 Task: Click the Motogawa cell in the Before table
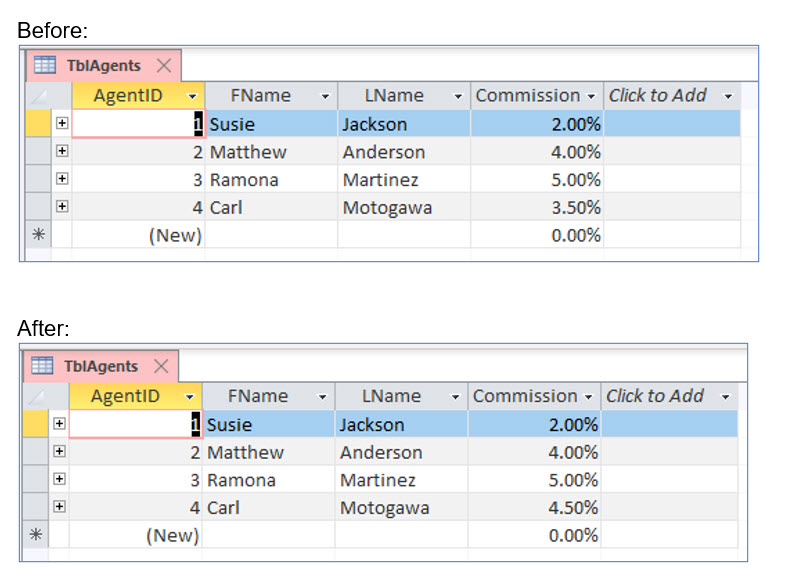(404, 207)
